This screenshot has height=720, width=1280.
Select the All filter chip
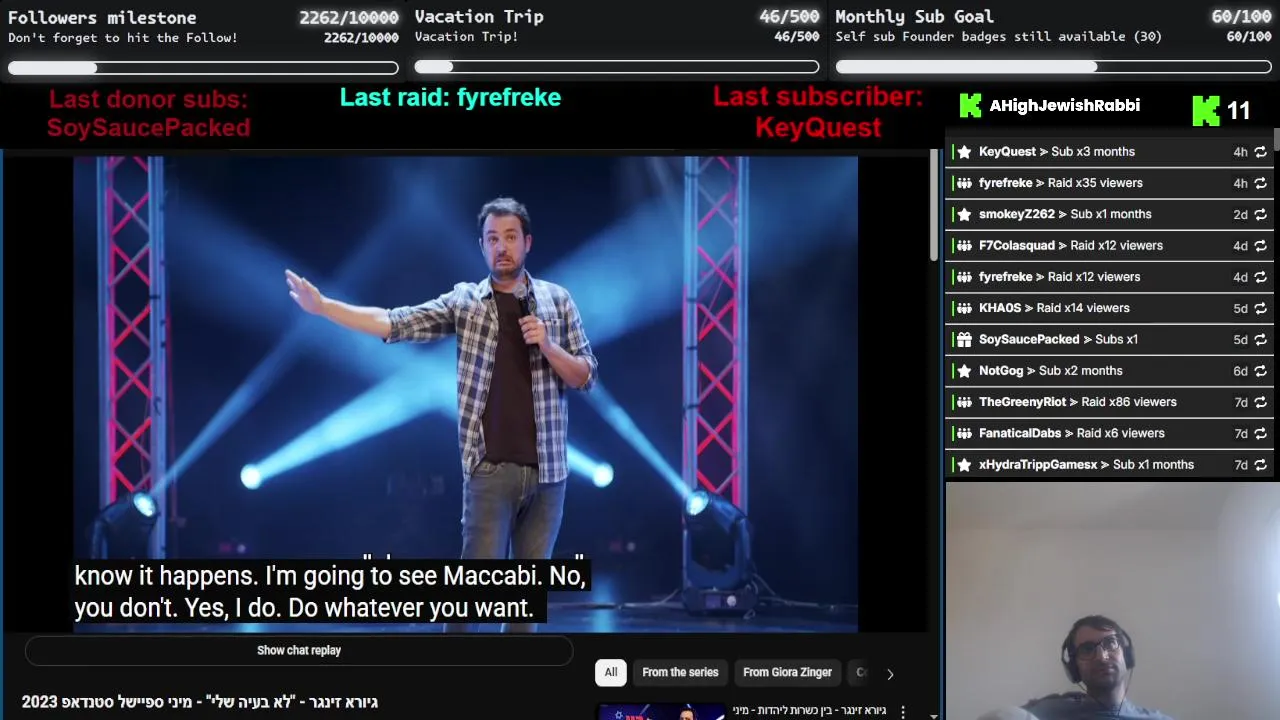[611, 673]
